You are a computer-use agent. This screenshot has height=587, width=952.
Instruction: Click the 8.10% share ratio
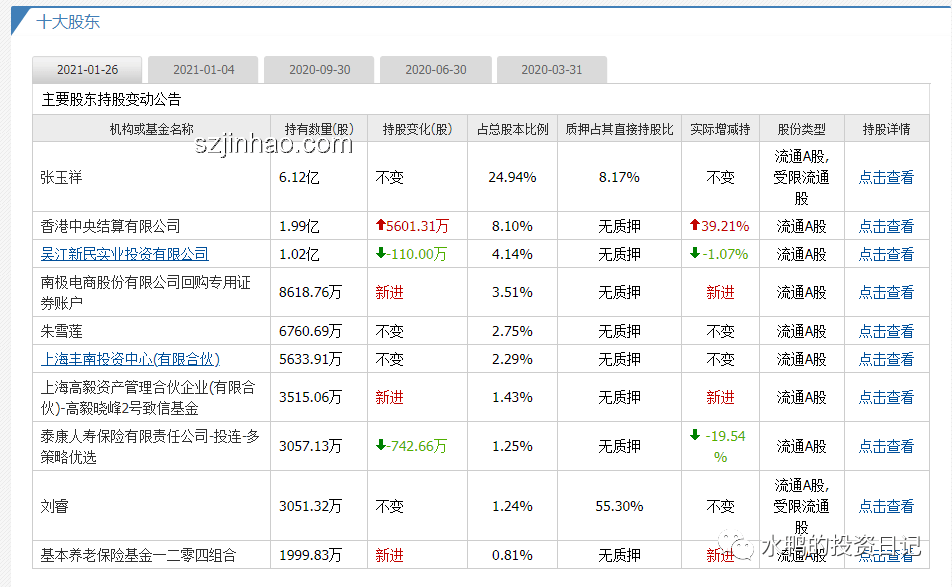512,226
